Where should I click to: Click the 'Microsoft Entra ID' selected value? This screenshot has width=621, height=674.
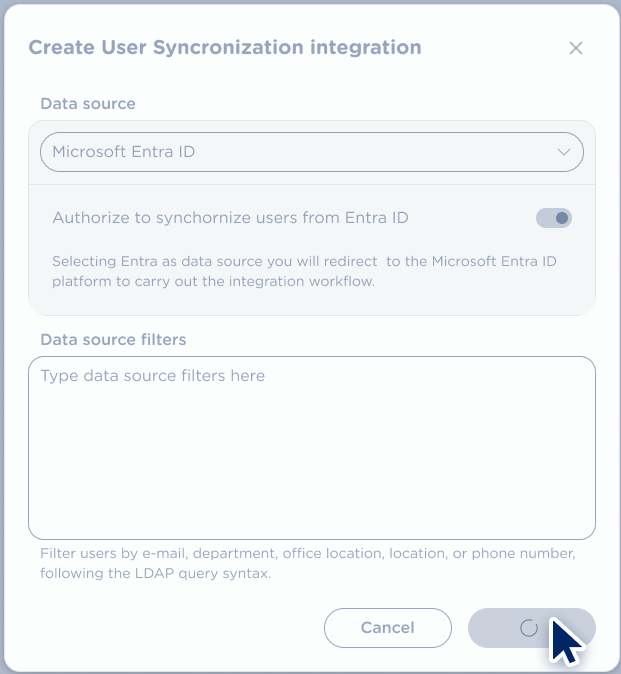coord(123,152)
